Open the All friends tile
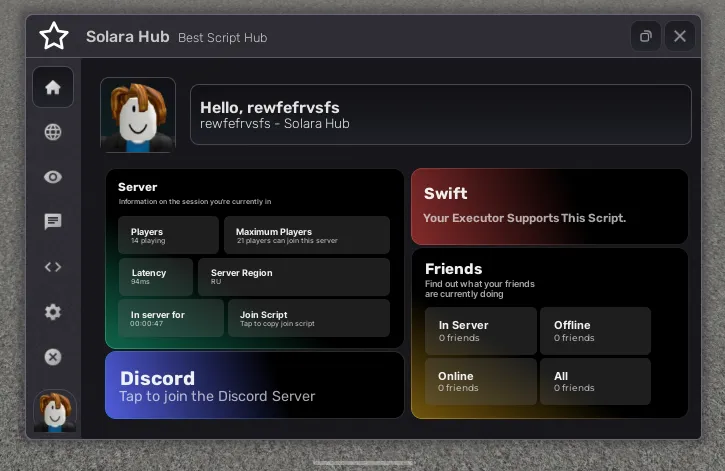 (x=596, y=382)
